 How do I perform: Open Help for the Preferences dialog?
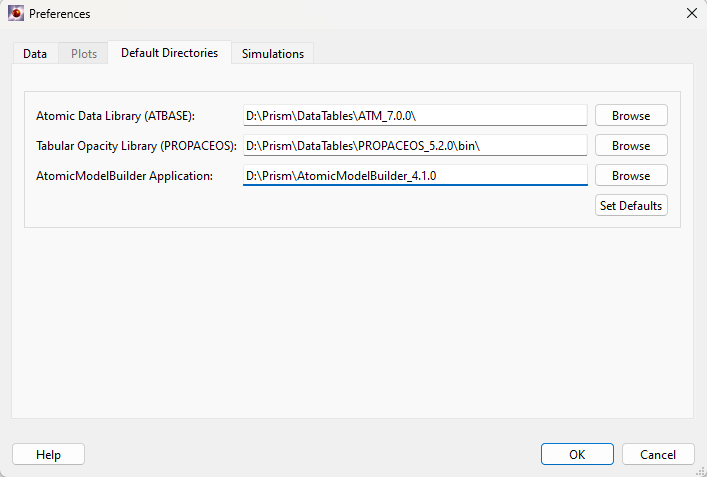click(48, 454)
